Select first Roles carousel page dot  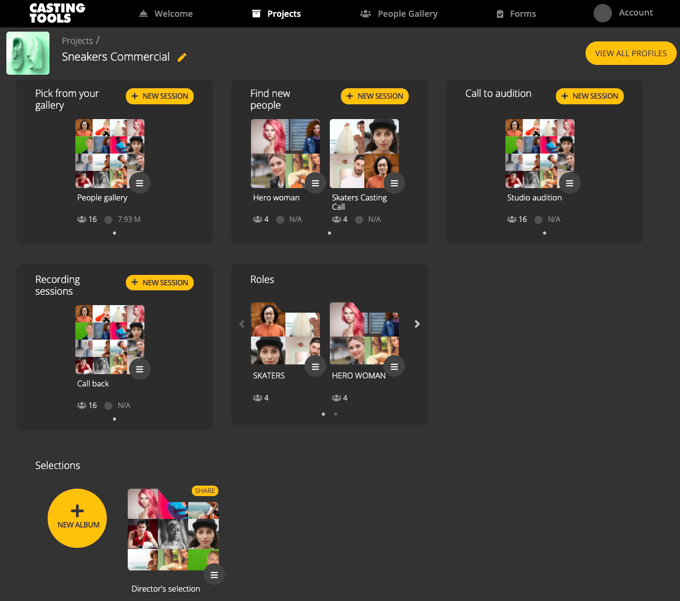click(x=324, y=414)
